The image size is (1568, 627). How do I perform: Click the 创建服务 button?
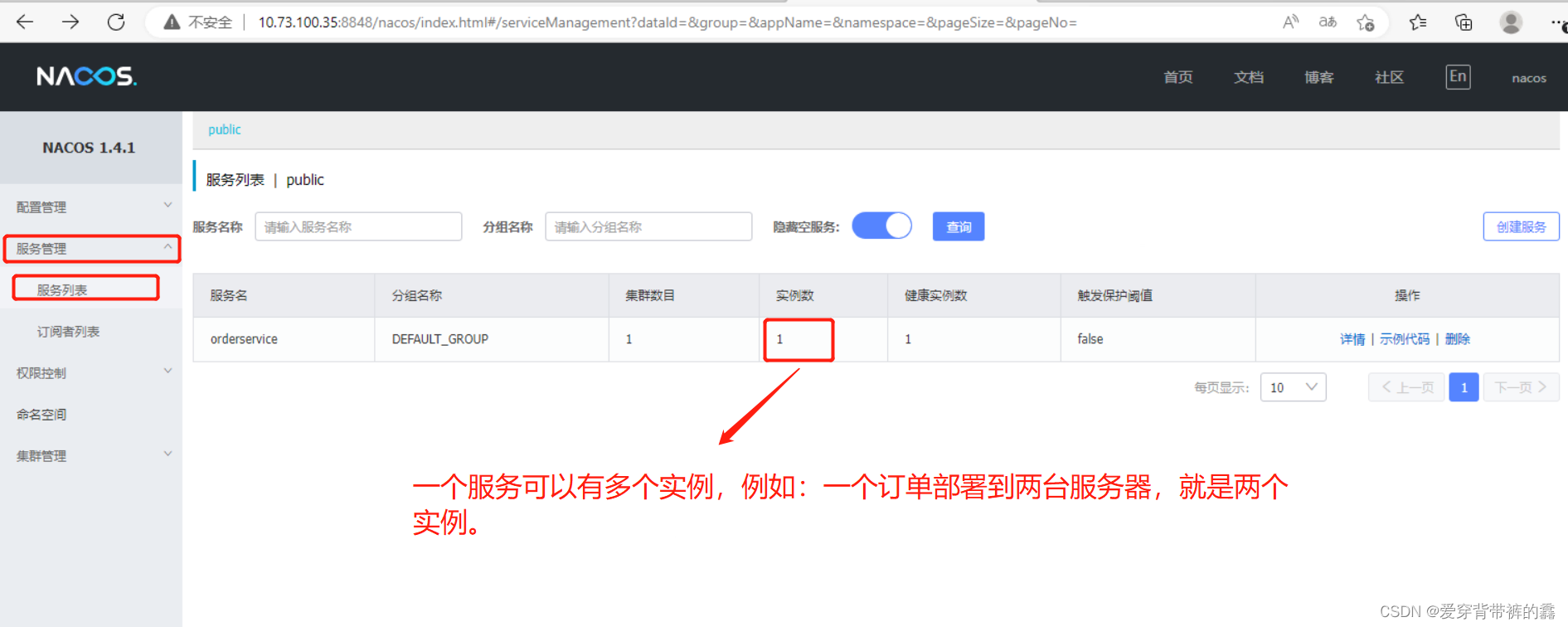(x=1521, y=226)
